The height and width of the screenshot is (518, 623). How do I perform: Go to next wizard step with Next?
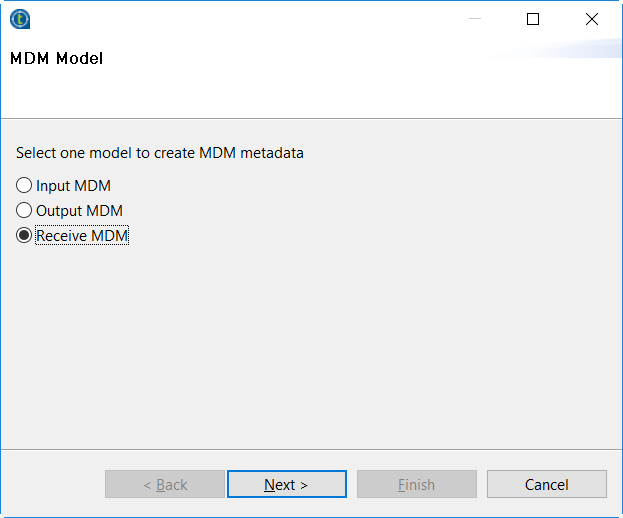(x=286, y=484)
